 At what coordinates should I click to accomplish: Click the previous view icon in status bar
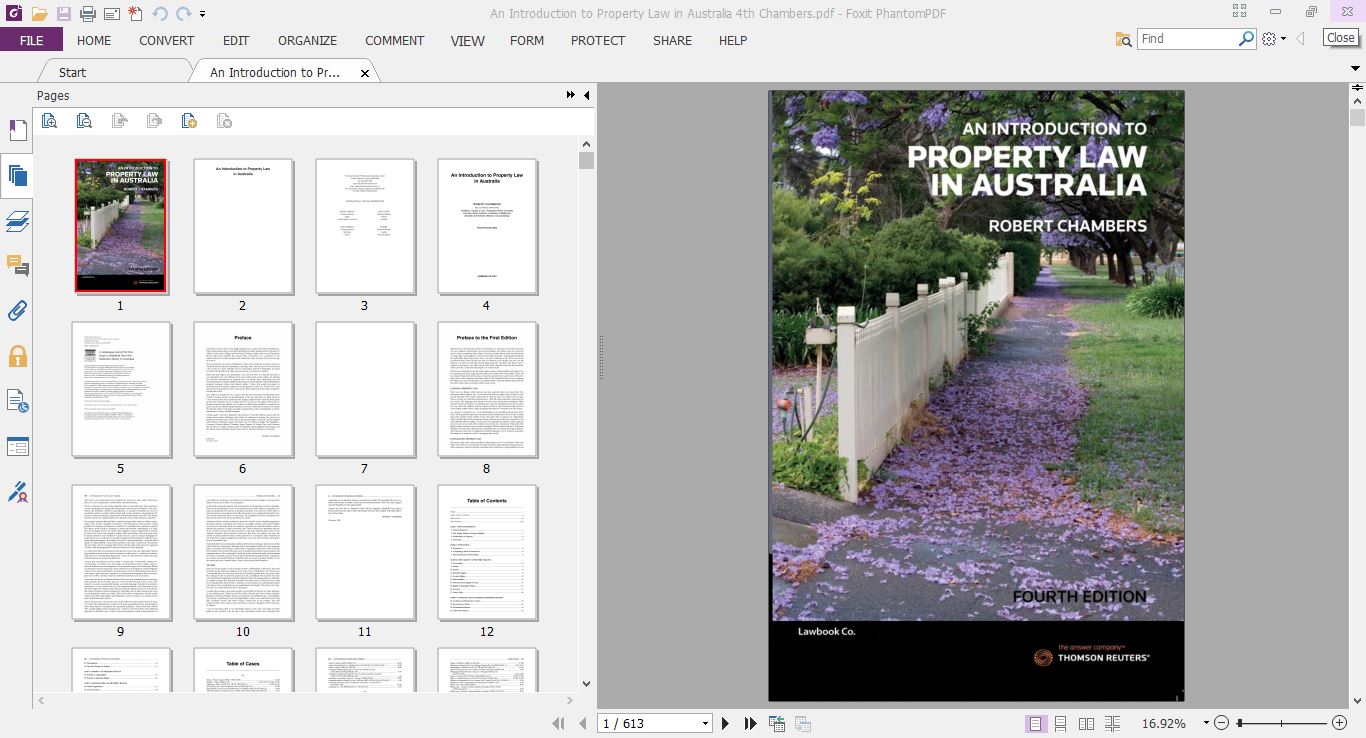pos(776,723)
